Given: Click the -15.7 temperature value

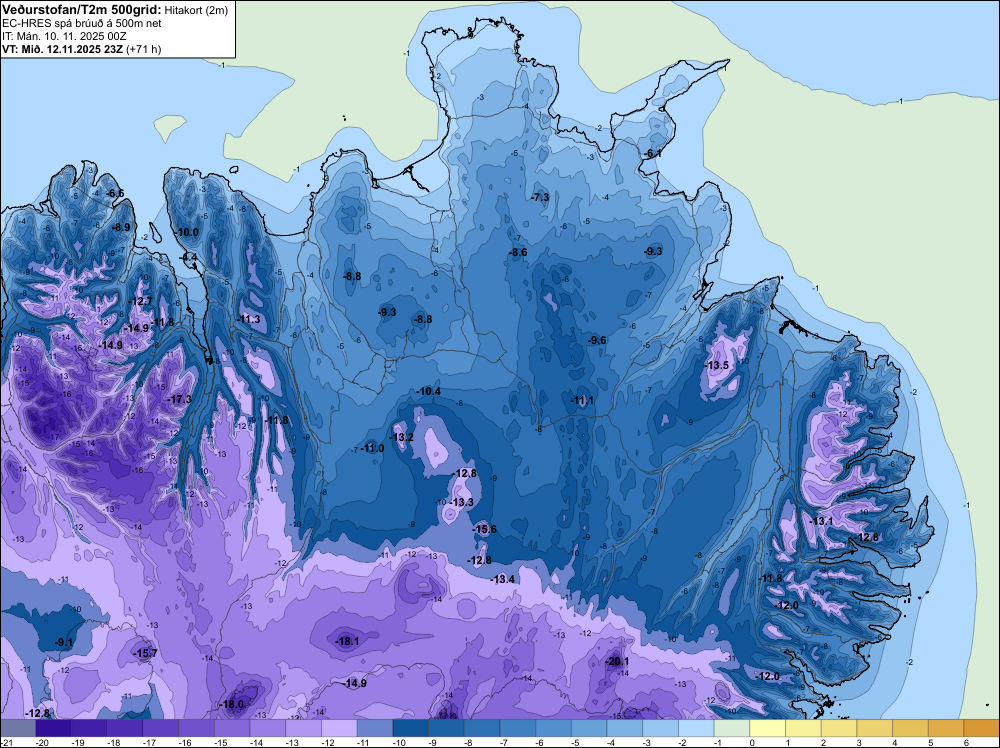Looking at the screenshot, I should pyautogui.click(x=145, y=653).
